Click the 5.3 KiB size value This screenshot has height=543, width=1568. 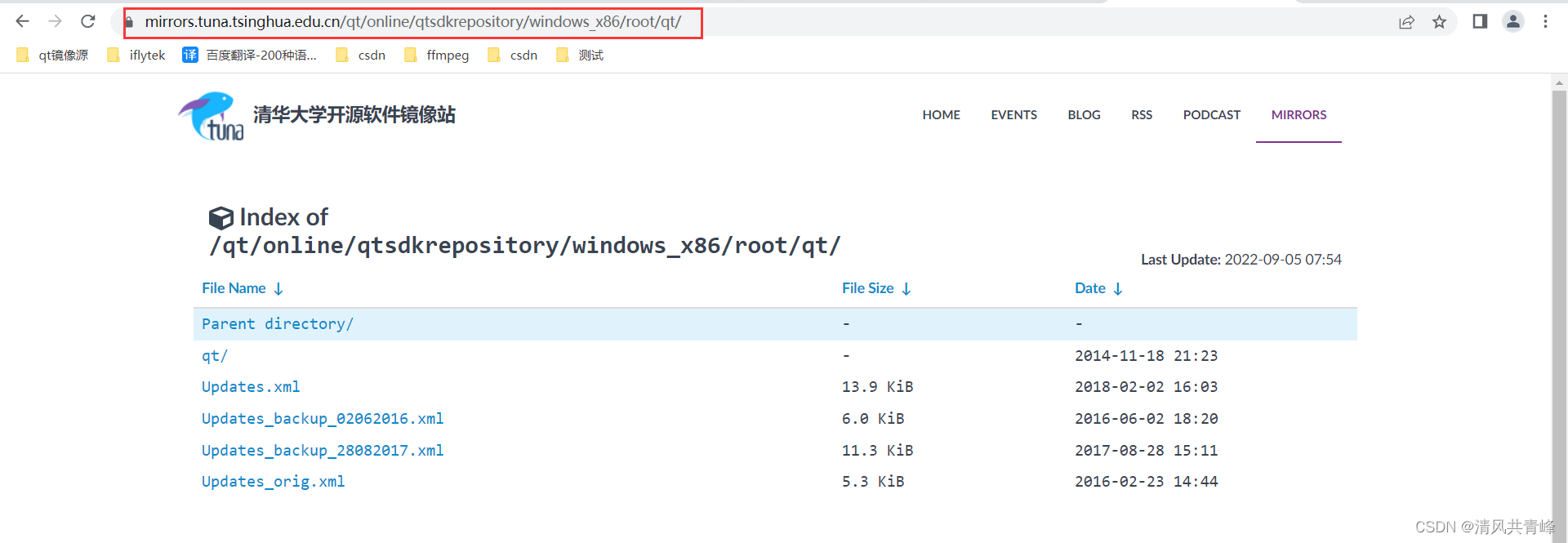pyautogui.click(x=873, y=482)
